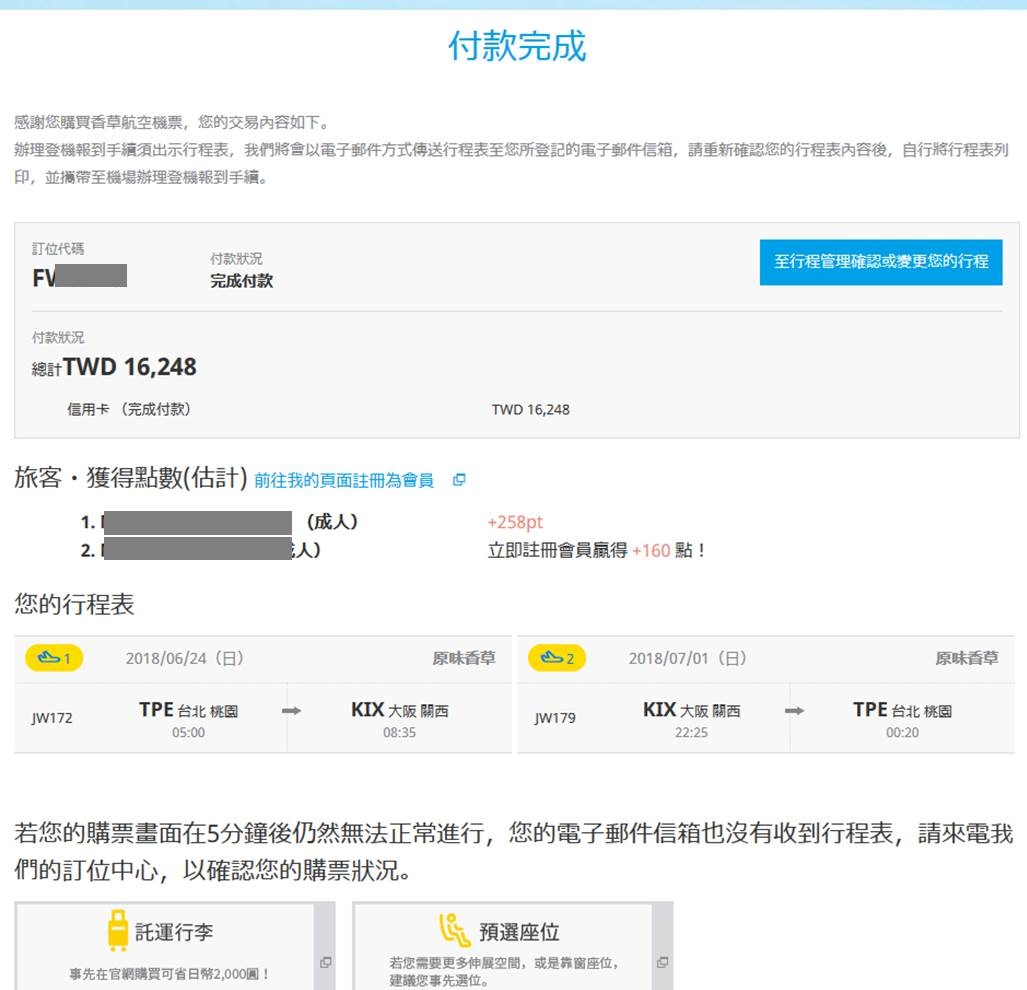Click the arrow between TPE and KIX on JW172
The width and height of the screenshot is (1027, 990).
[x=291, y=710]
